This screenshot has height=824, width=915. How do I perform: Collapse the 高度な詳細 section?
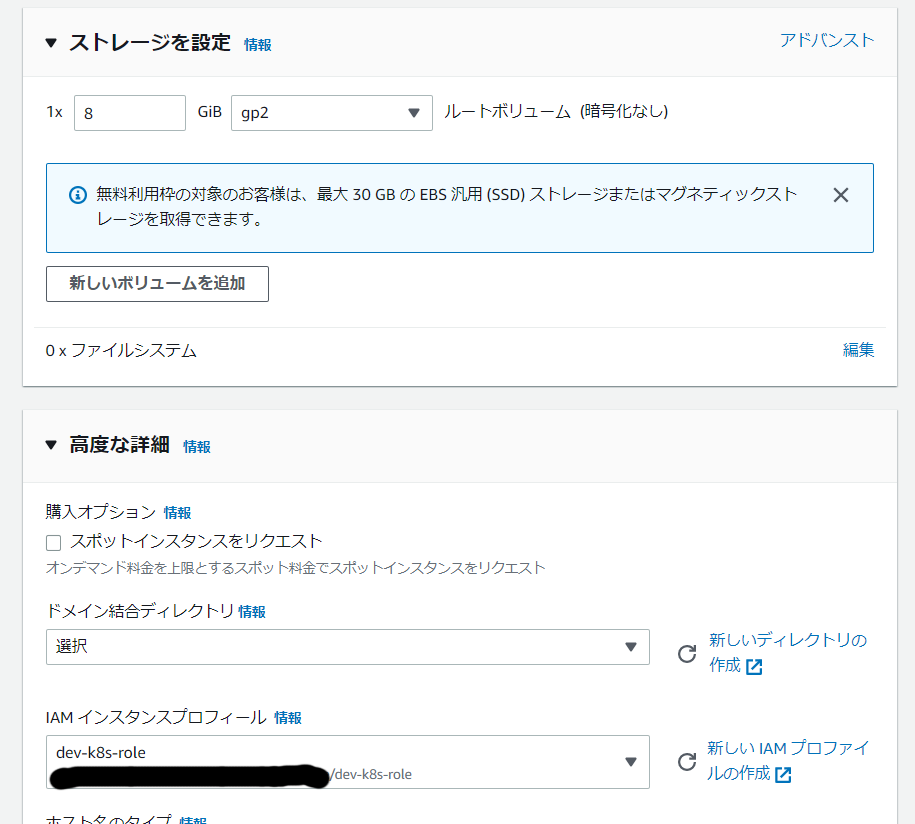52,446
